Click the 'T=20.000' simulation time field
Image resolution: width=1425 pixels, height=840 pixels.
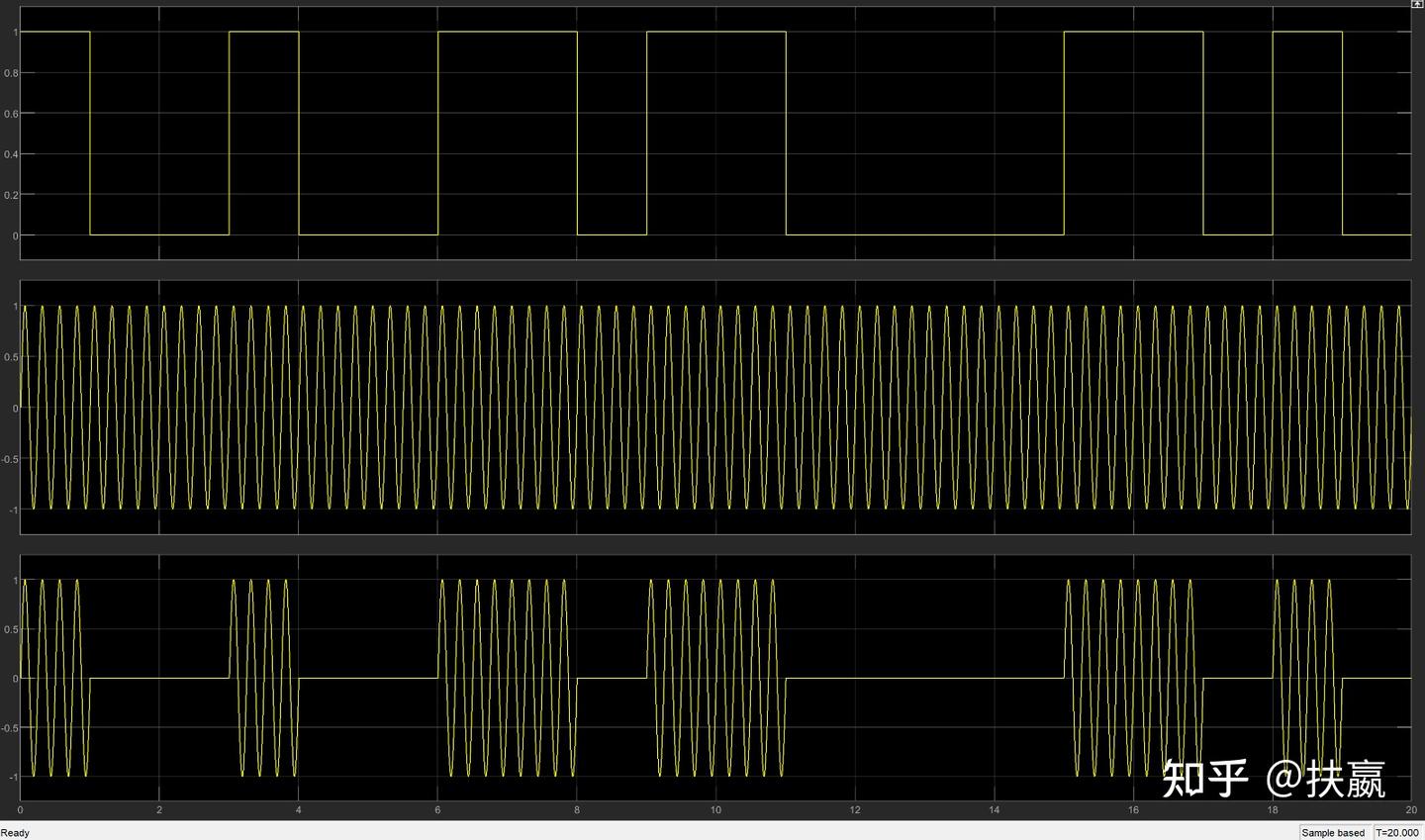coord(1397,833)
